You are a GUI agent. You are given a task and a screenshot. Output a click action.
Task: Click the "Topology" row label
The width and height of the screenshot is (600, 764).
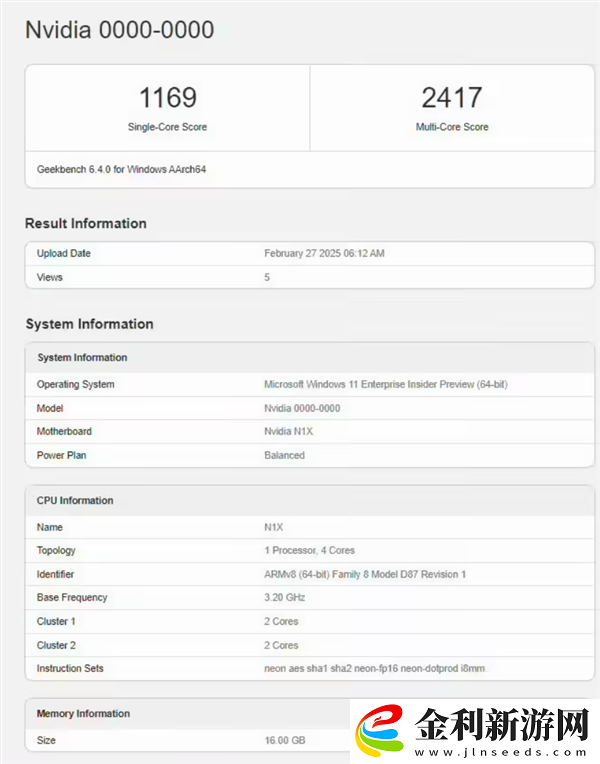point(56,551)
